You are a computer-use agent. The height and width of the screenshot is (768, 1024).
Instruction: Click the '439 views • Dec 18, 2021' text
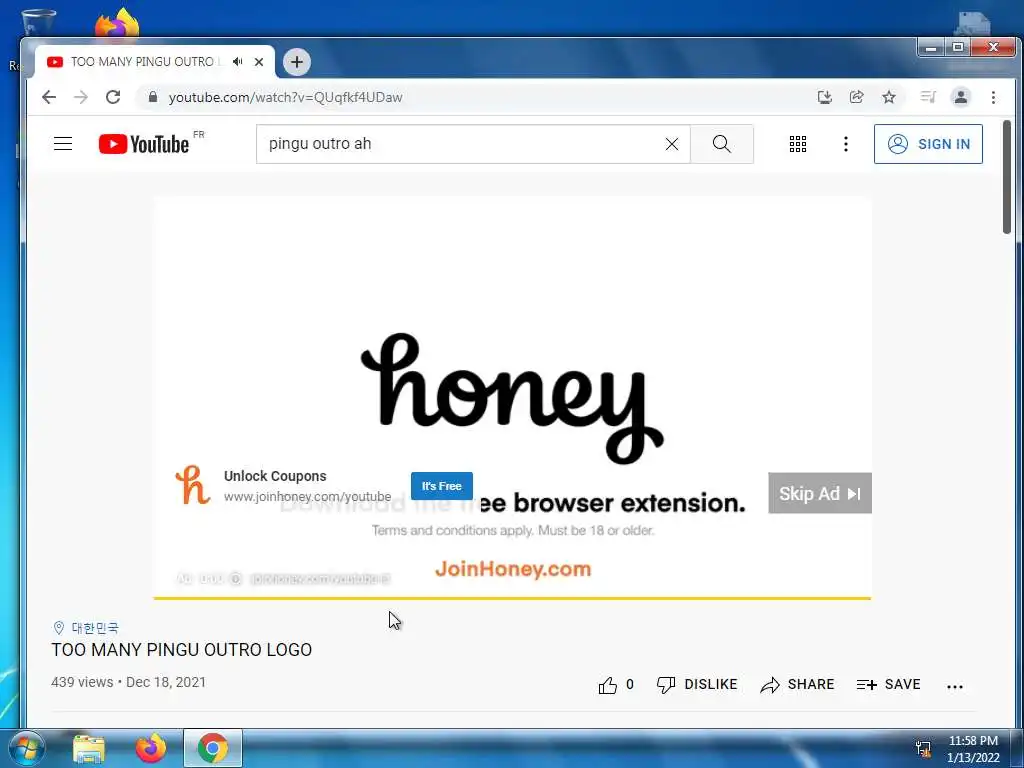pyautogui.click(x=129, y=682)
